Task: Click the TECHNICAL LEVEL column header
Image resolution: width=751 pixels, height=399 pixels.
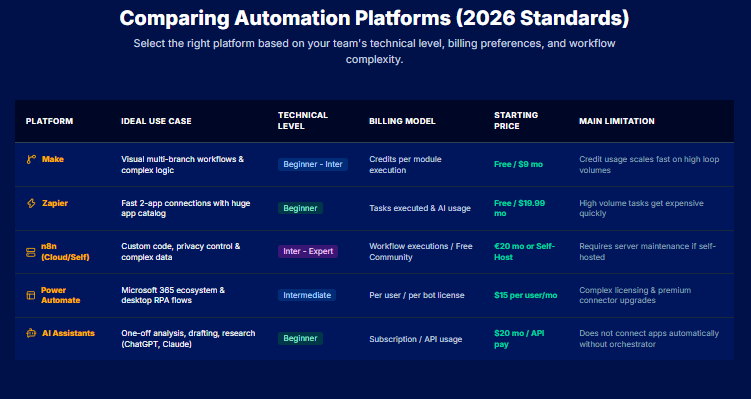Action: click(303, 121)
